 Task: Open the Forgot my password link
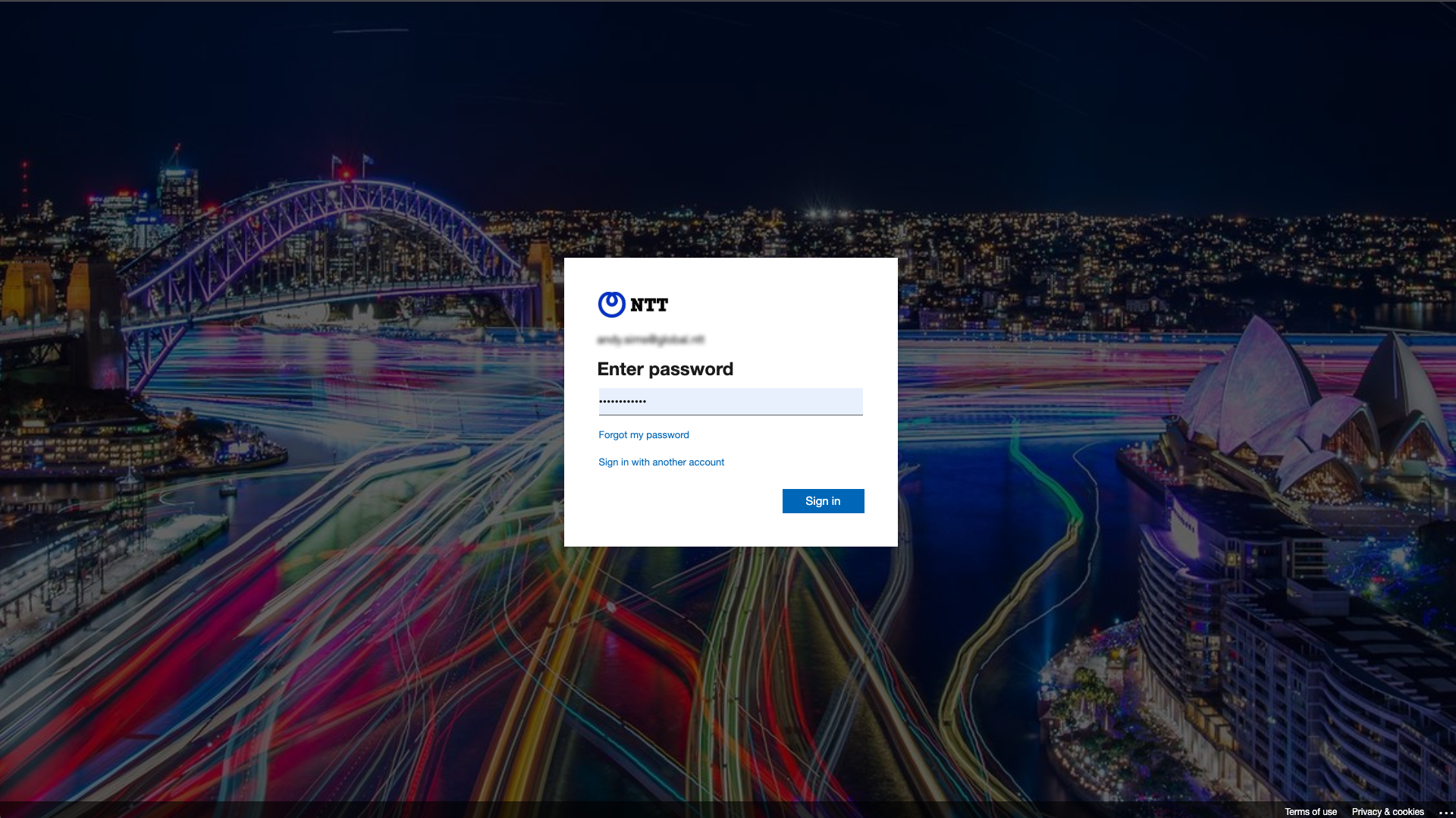click(x=644, y=434)
